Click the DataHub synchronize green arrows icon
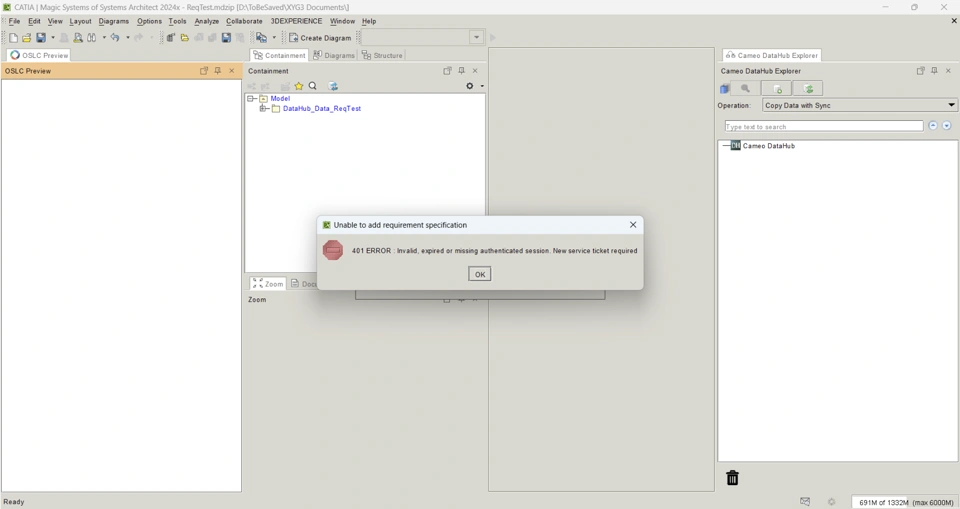 [808, 89]
